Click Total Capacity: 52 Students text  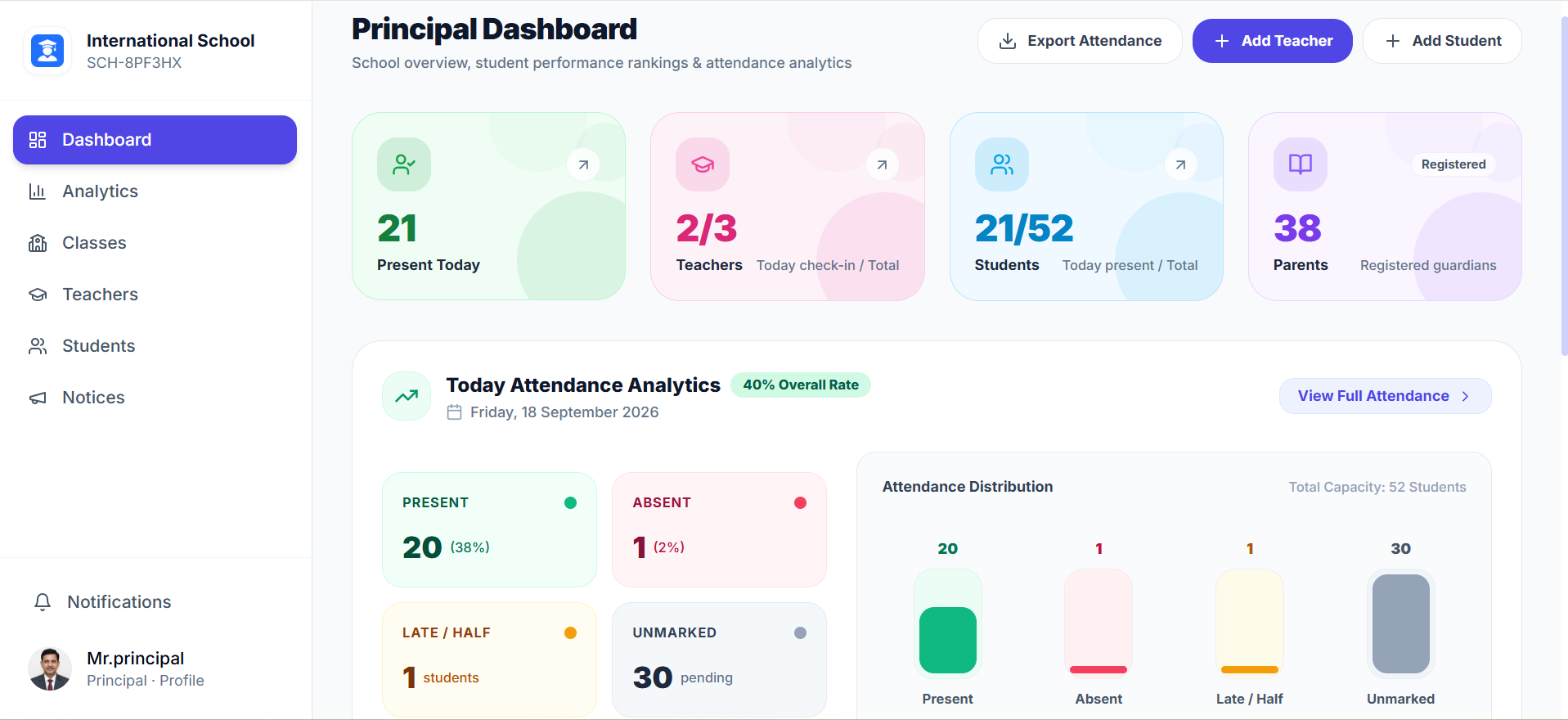coord(1377,487)
